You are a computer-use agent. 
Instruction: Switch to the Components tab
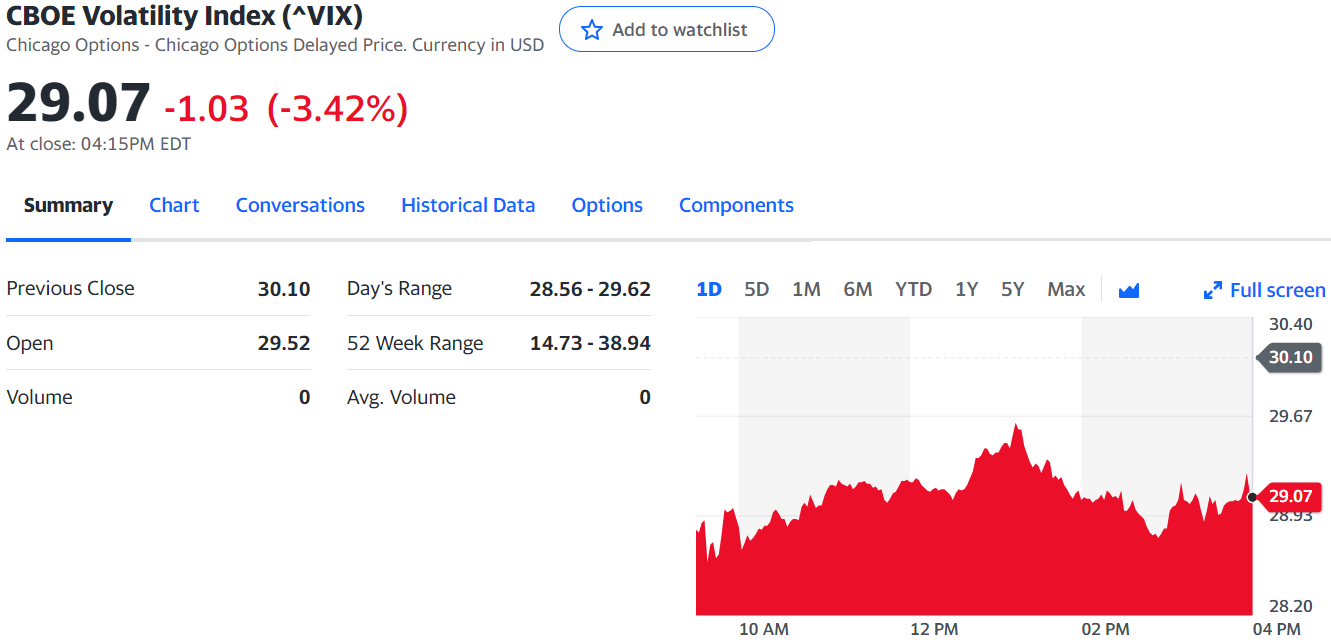coord(736,205)
